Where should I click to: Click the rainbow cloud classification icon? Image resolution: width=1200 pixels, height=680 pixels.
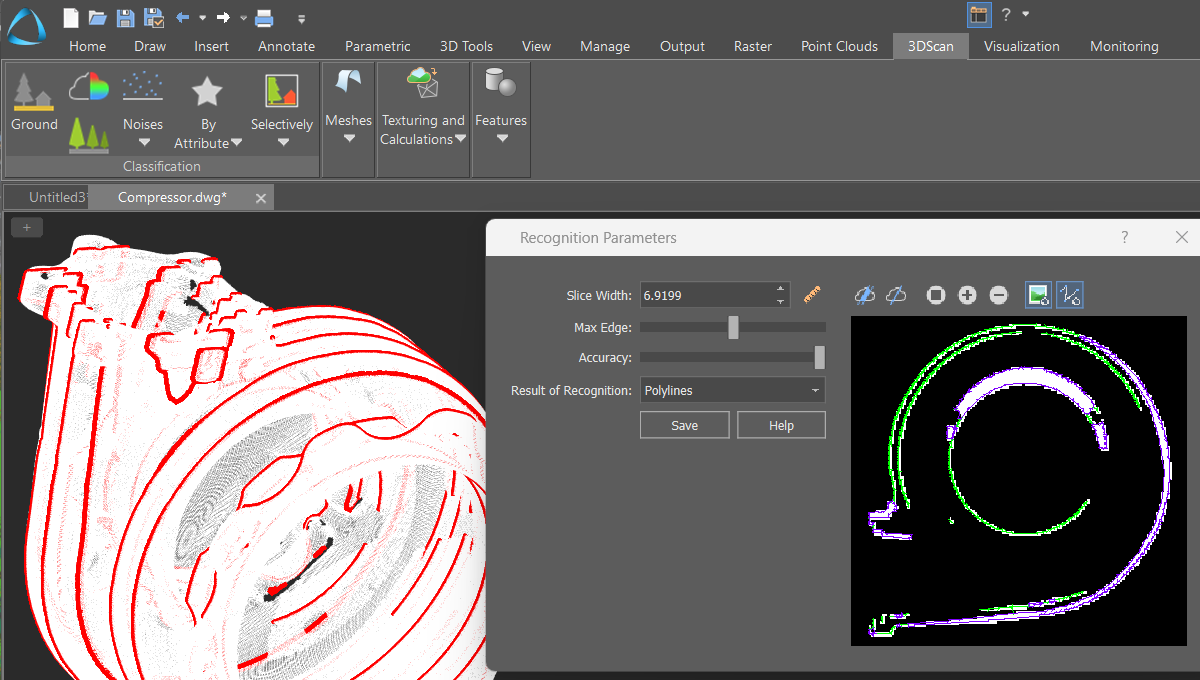pyautogui.click(x=89, y=88)
